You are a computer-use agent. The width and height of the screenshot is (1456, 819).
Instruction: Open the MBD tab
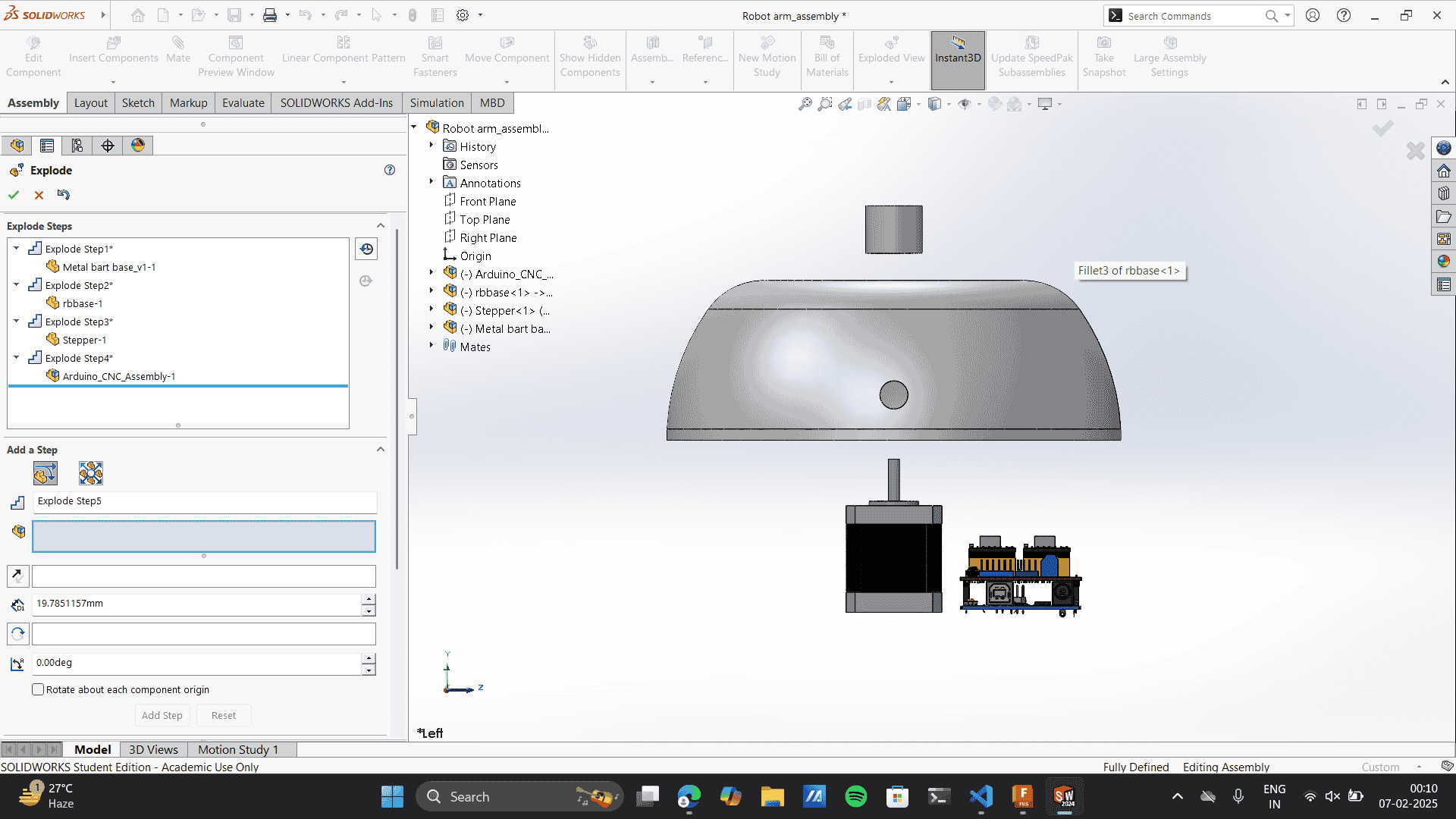492,103
